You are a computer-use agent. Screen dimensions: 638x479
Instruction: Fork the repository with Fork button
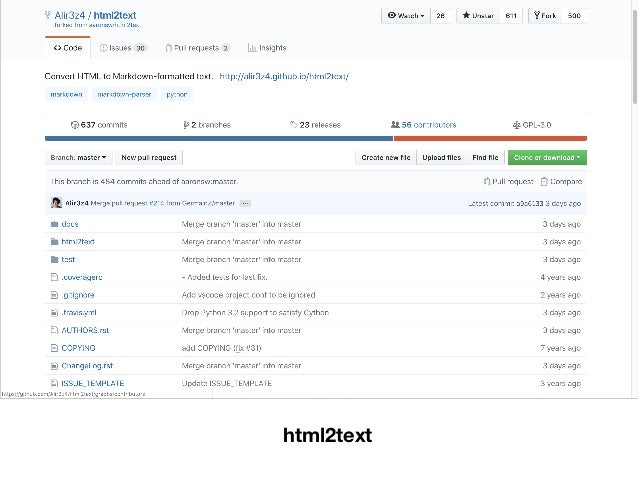[545, 15]
